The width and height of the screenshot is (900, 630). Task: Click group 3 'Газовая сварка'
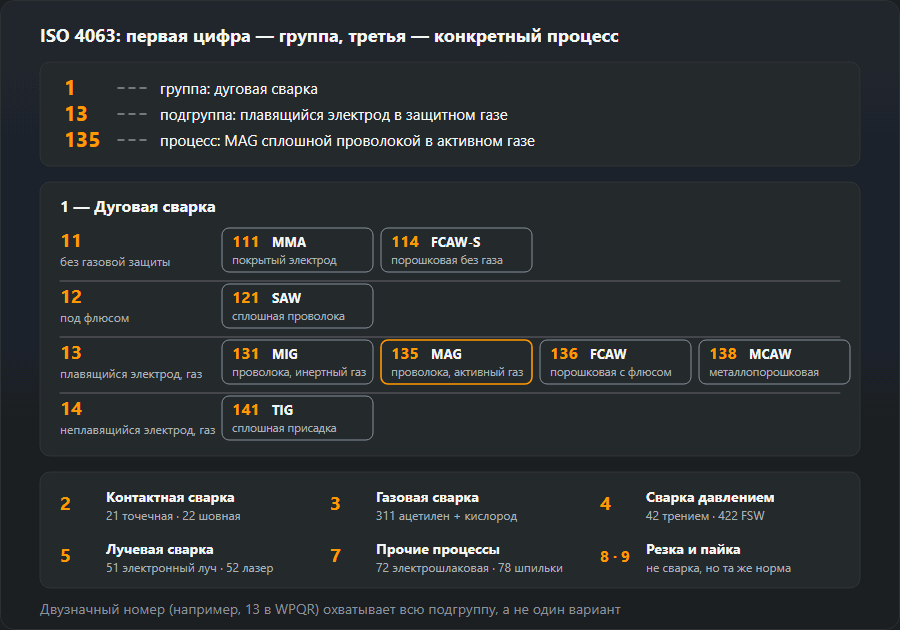pyautogui.click(x=428, y=497)
